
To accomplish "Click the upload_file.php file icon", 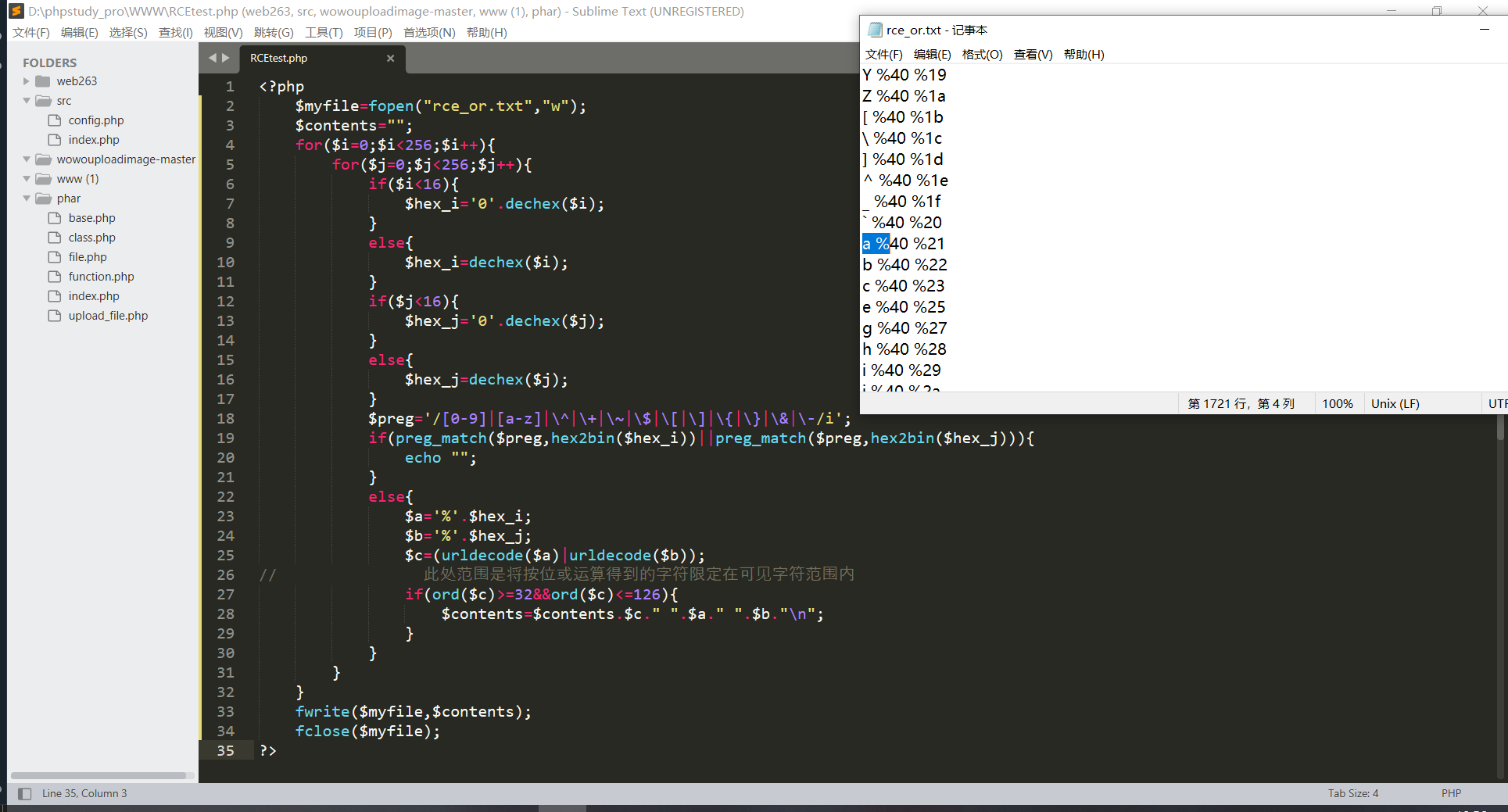I will coord(55,316).
